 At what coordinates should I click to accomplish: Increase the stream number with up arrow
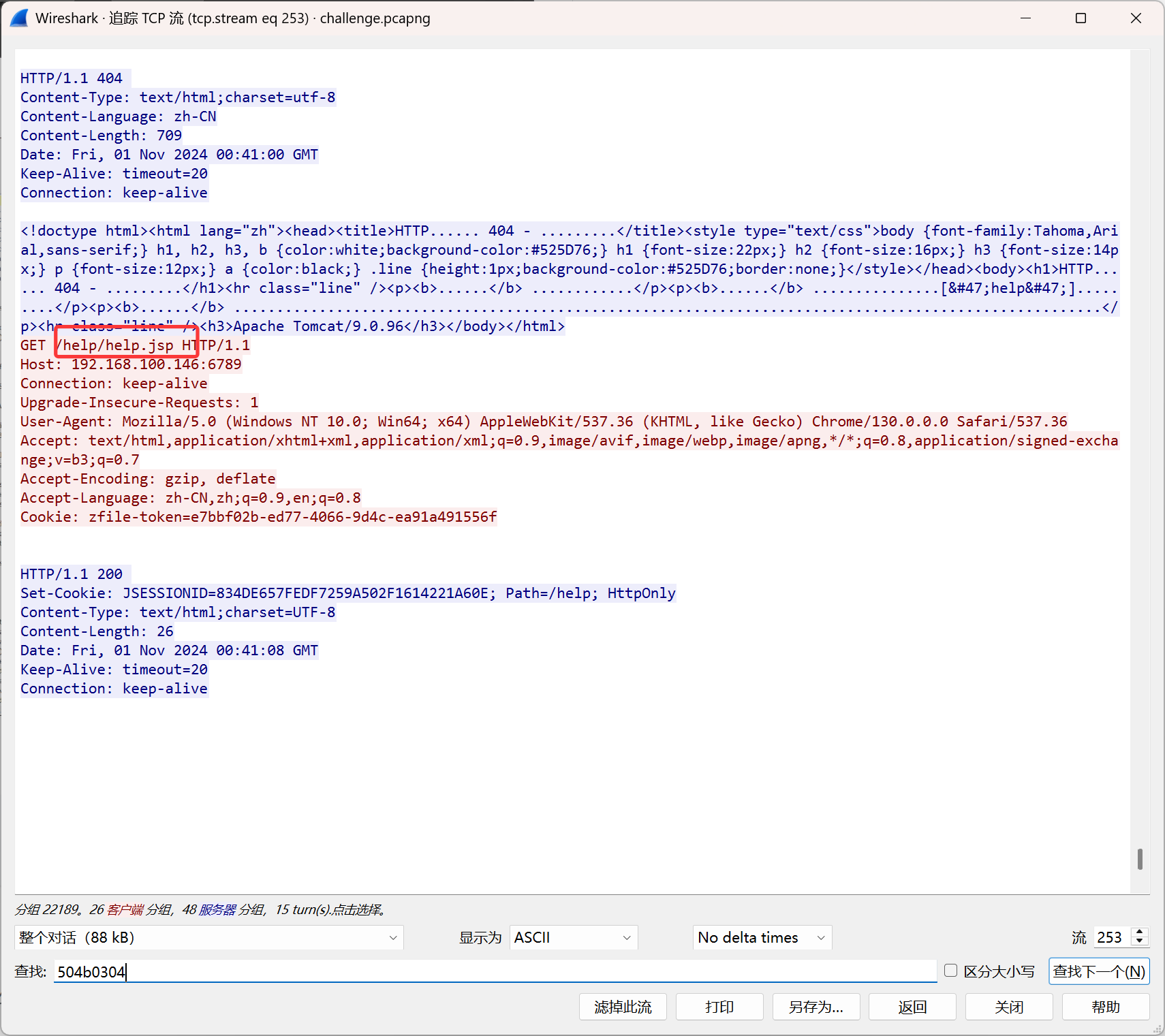[1140, 932]
